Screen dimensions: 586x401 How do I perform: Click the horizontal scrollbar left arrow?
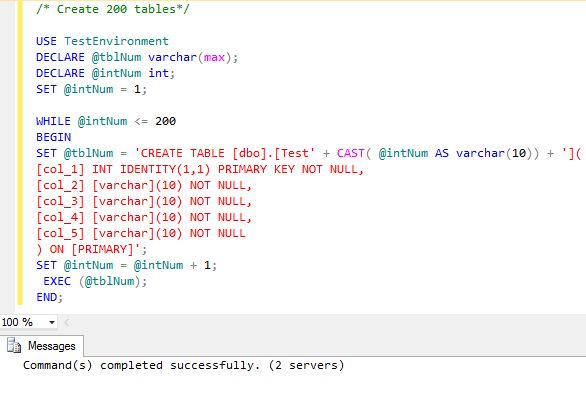(67, 322)
